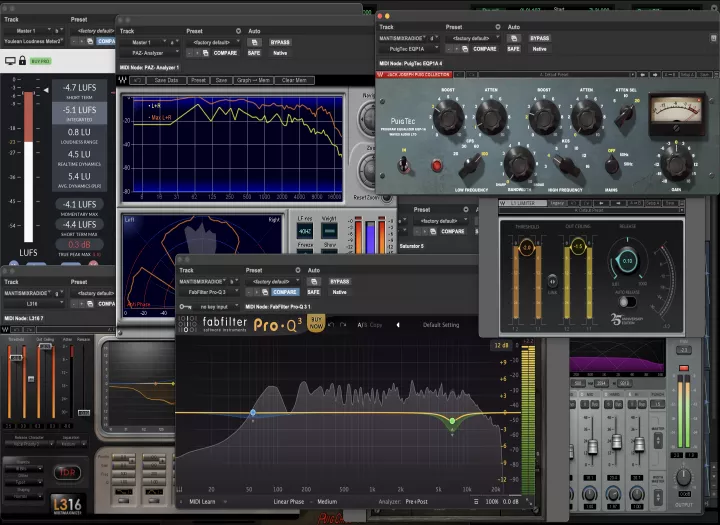
Task: Click the Auto plugin automation icon in PAZ-Analyzer window
Action: [254, 42]
